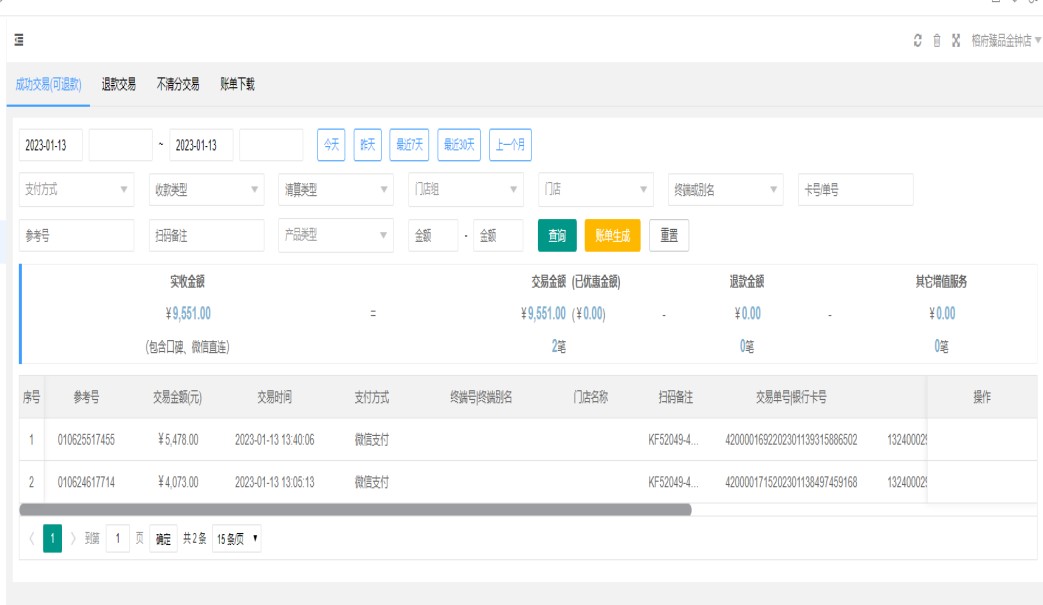This screenshot has height=605, width=1043.
Task: Expand the 支付方式 dropdown
Action: pyautogui.click(x=76, y=189)
